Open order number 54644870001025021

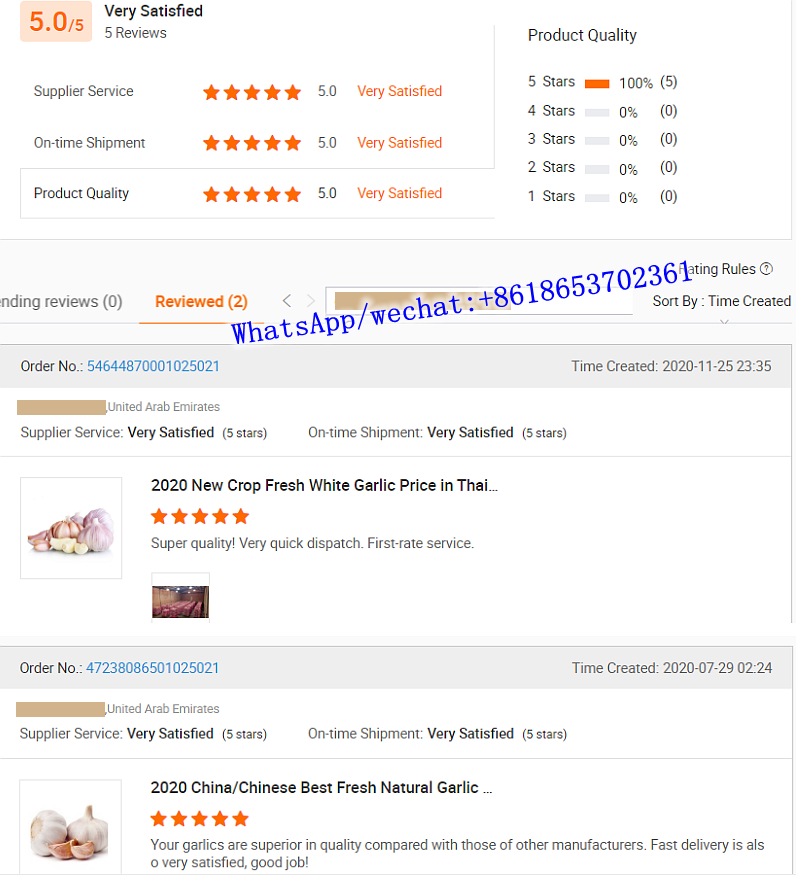click(x=153, y=366)
